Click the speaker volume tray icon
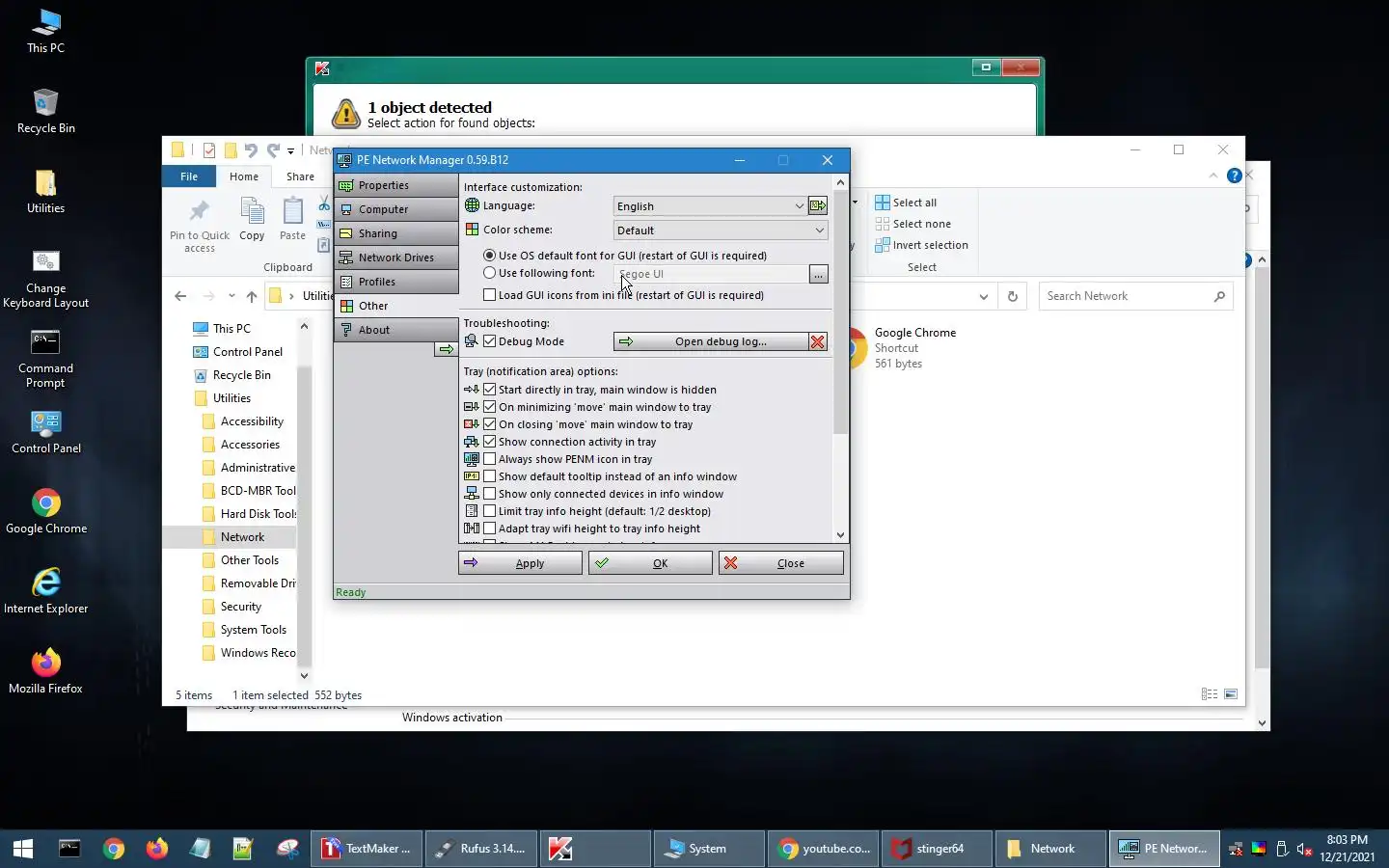Viewport: 1389px width, 868px height. (1304, 849)
